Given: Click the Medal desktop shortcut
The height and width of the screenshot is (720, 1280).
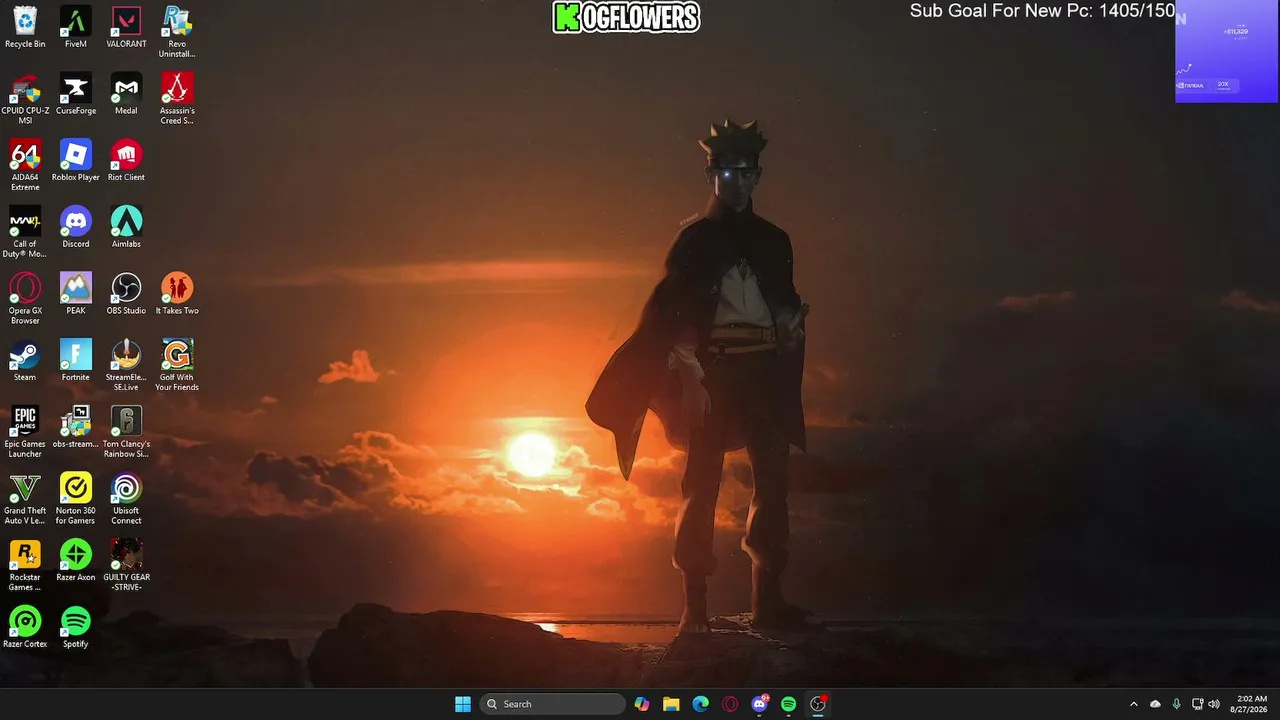Looking at the screenshot, I should (126, 94).
